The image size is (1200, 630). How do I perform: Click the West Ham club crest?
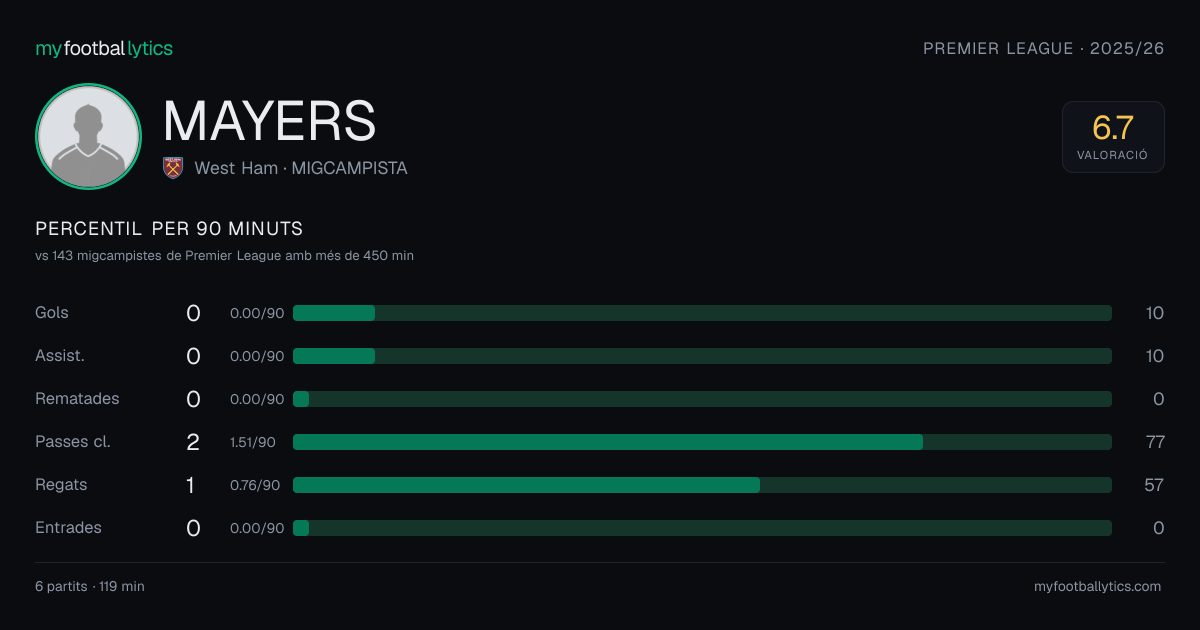click(173, 168)
